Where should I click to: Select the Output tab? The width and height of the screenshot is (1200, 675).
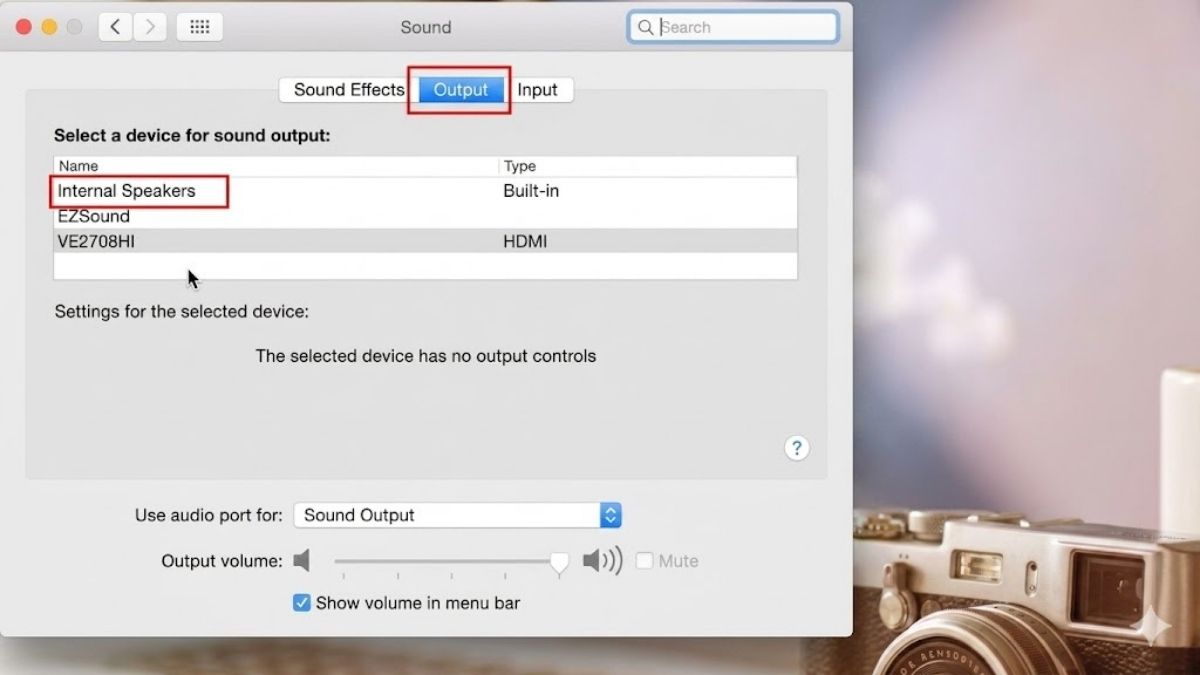[x=461, y=90]
